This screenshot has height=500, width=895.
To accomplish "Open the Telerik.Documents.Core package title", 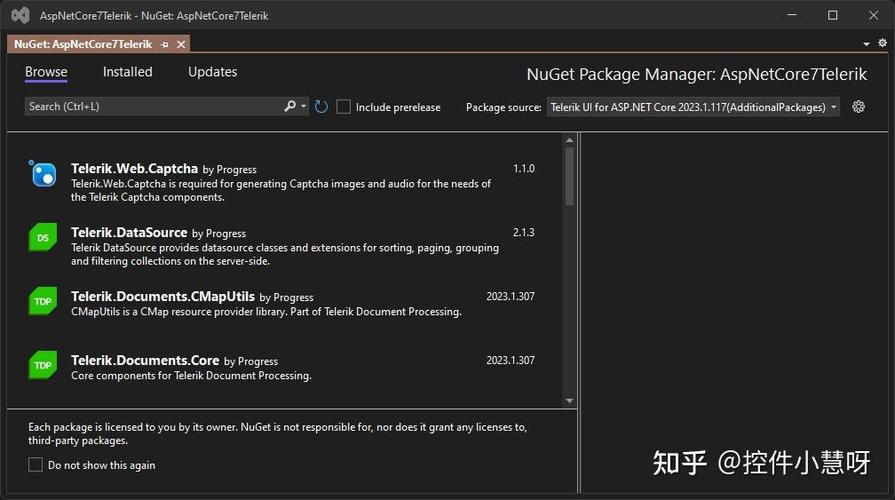I will coord(145,360).
